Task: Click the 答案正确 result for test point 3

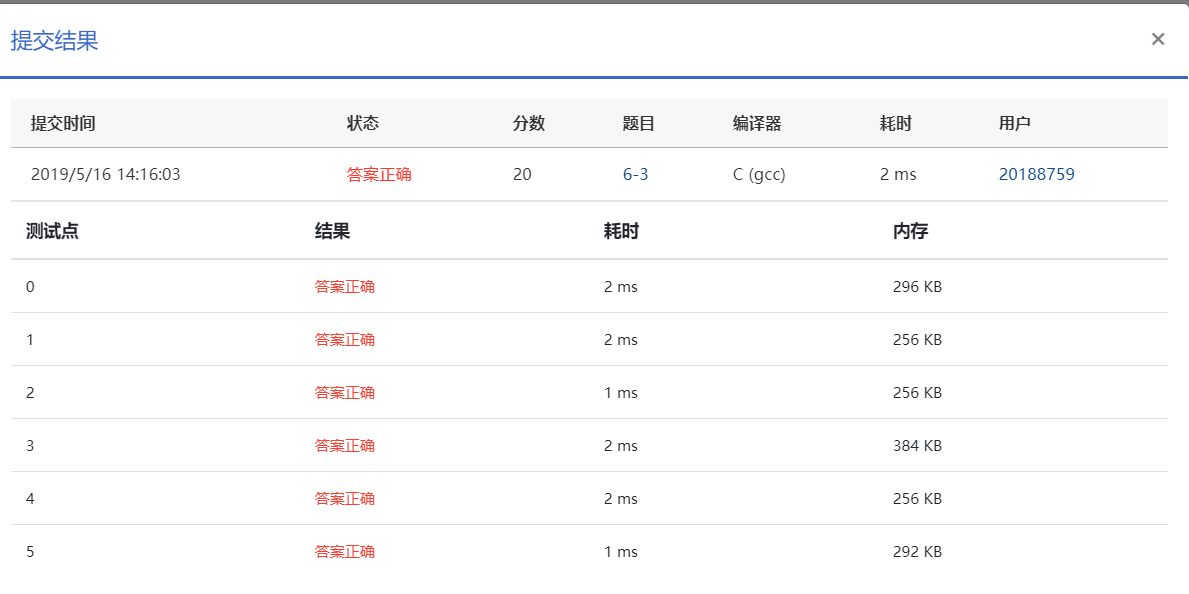Action: click(x=345, y=446)
